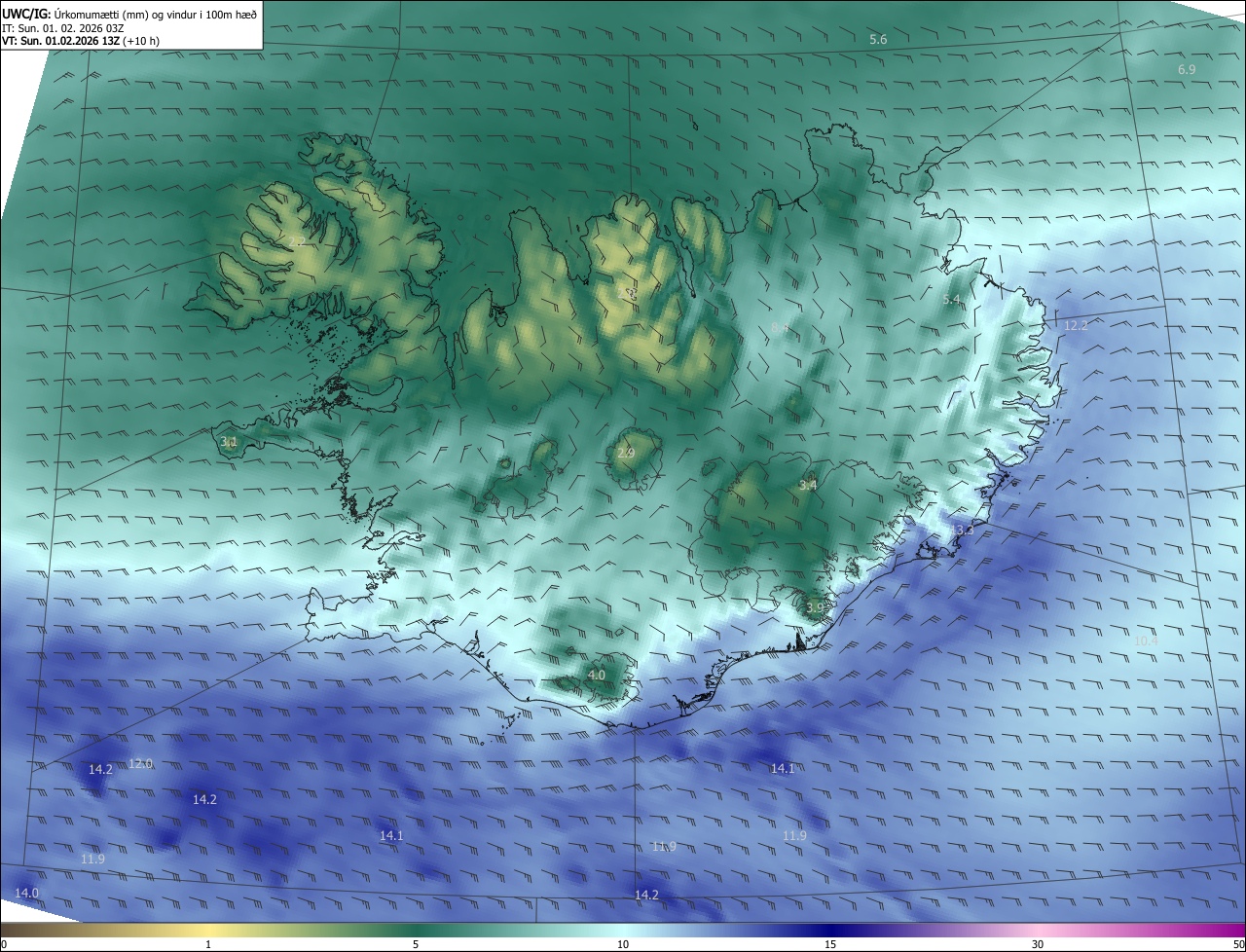Click the 12.2 value label off the east coast
Image resolution: width=1246 pixels, height=952 pixels.
click(x=1076, y=325)
